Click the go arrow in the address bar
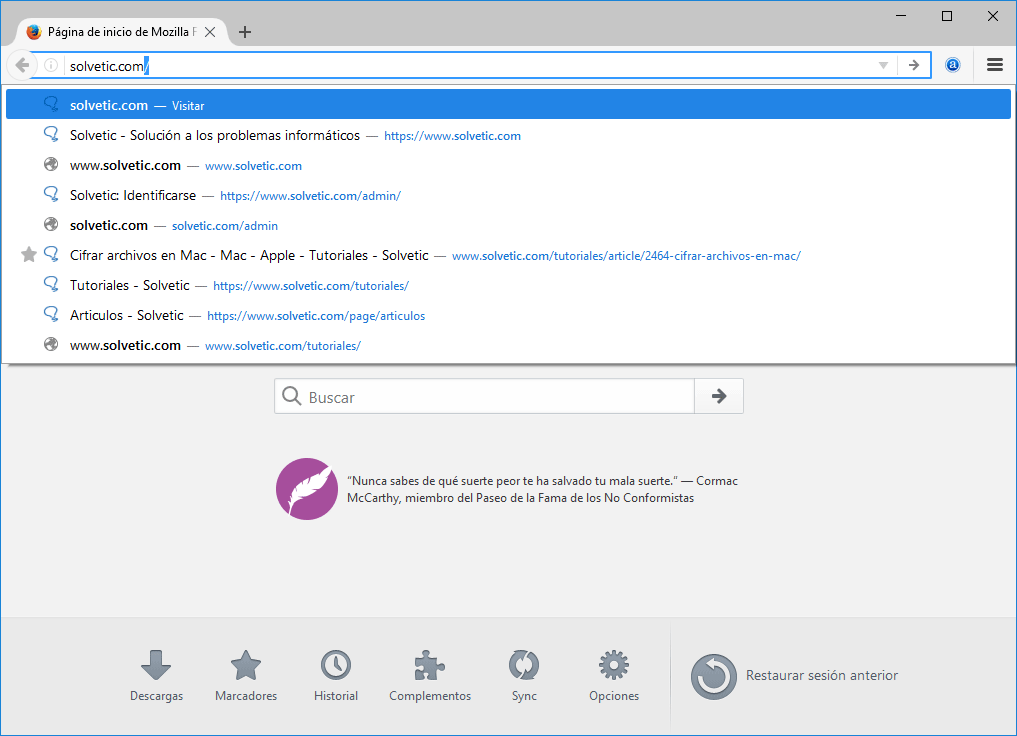 point(914,65)
